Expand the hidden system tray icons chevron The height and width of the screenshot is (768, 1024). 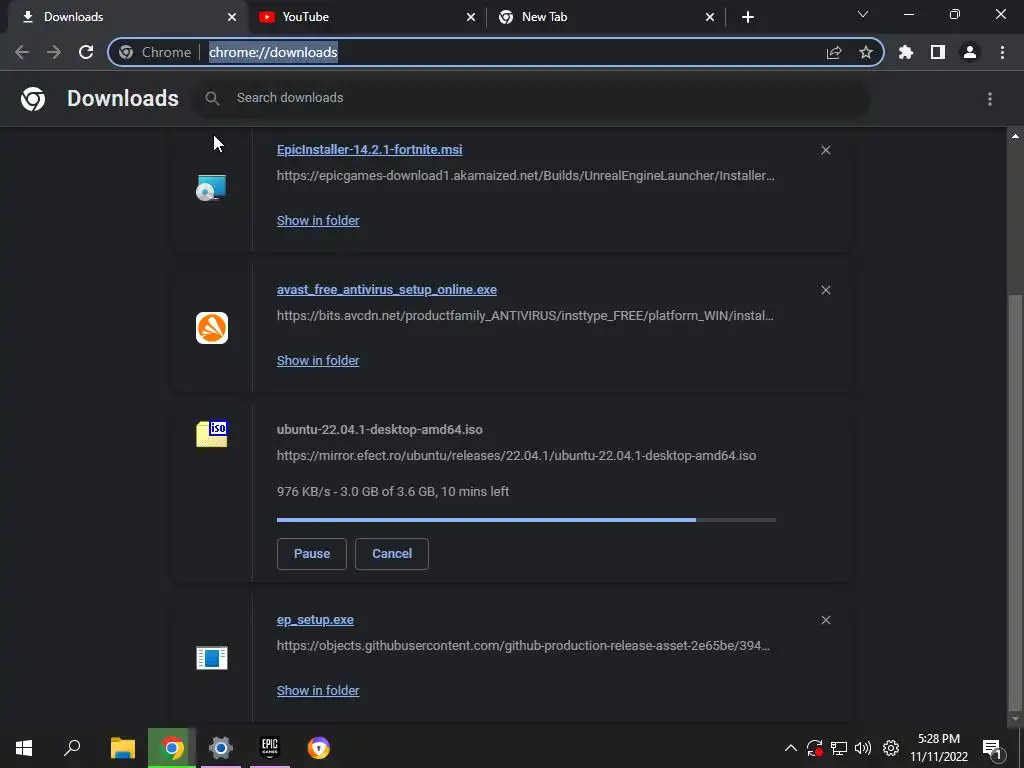790,748
